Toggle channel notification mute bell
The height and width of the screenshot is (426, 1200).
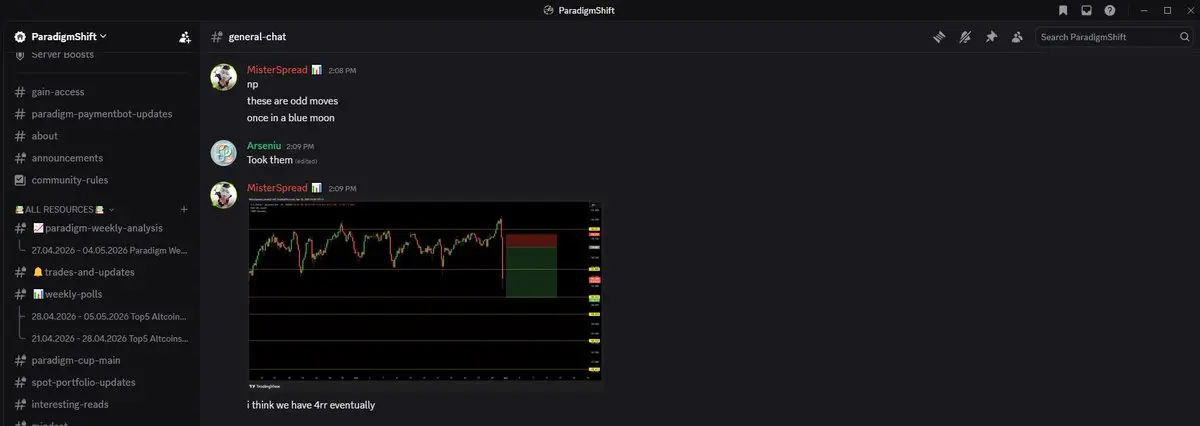(x=965, y=37)
